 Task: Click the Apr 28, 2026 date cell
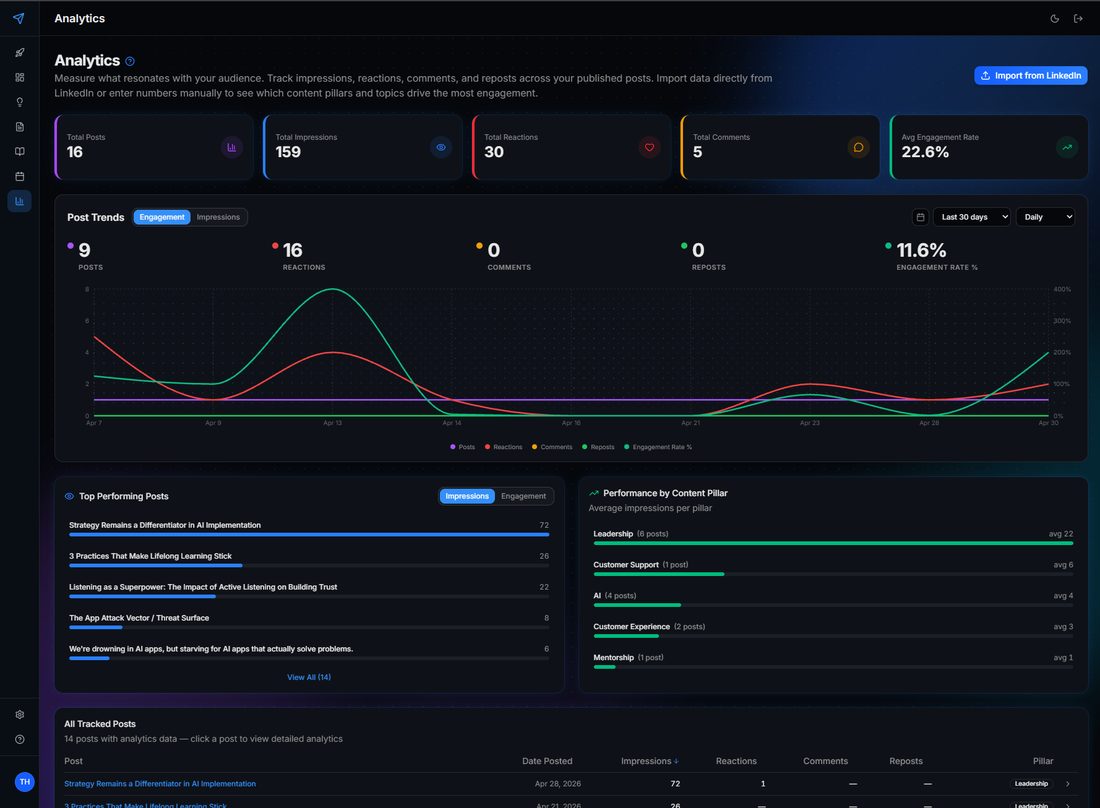(x=558, y=783)
